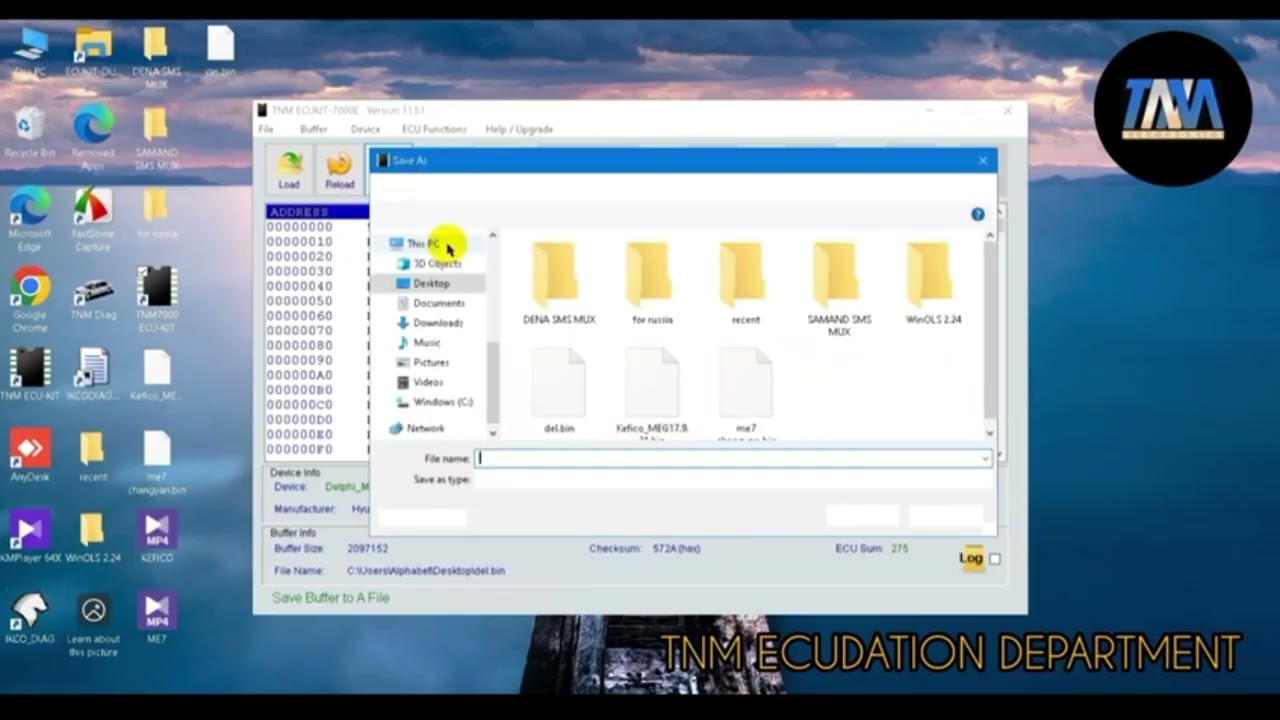
Task: Select 3D Objects in navigation pane
Action: tap(430, 263)
